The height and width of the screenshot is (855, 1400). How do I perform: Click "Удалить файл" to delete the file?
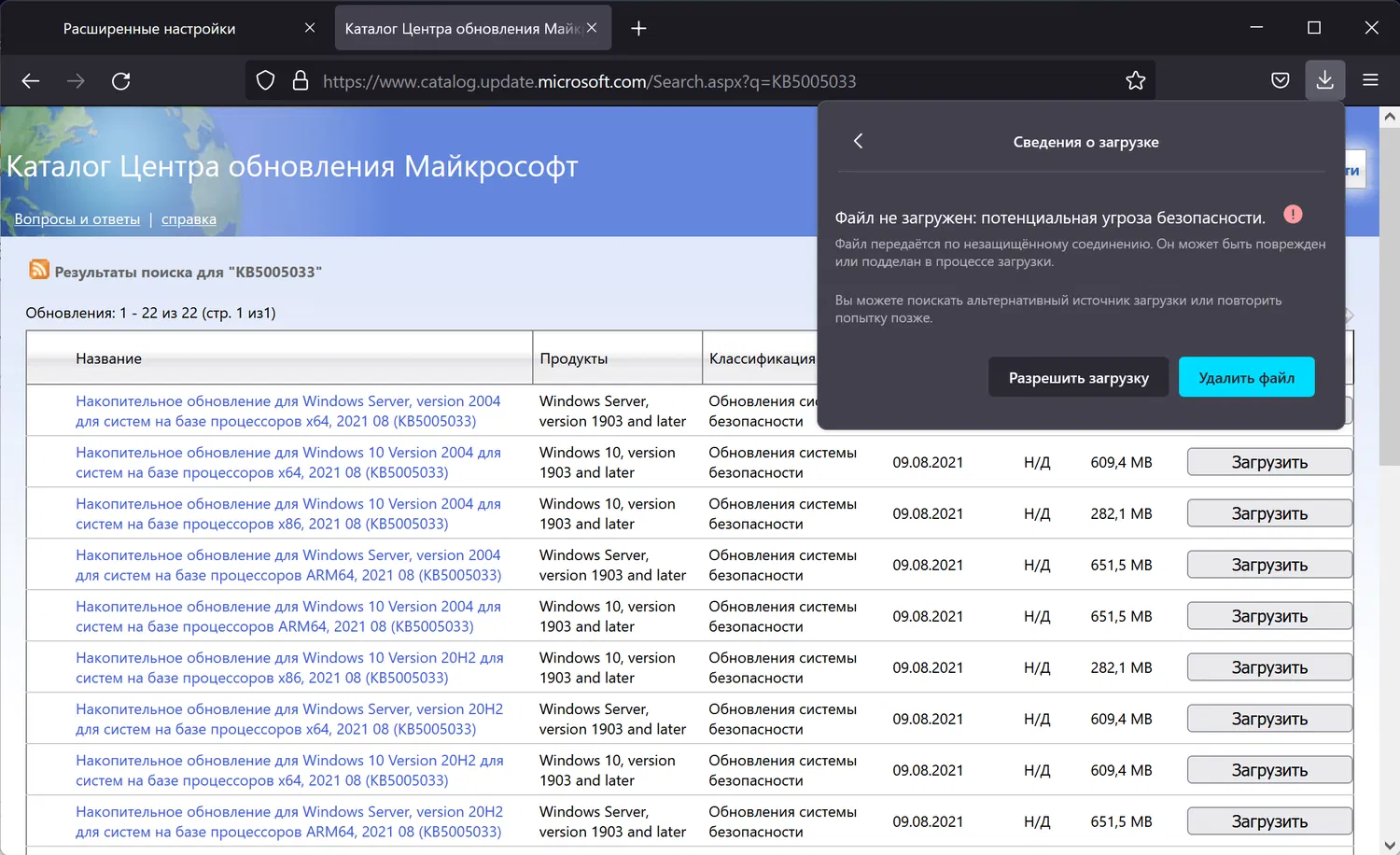1246,378
